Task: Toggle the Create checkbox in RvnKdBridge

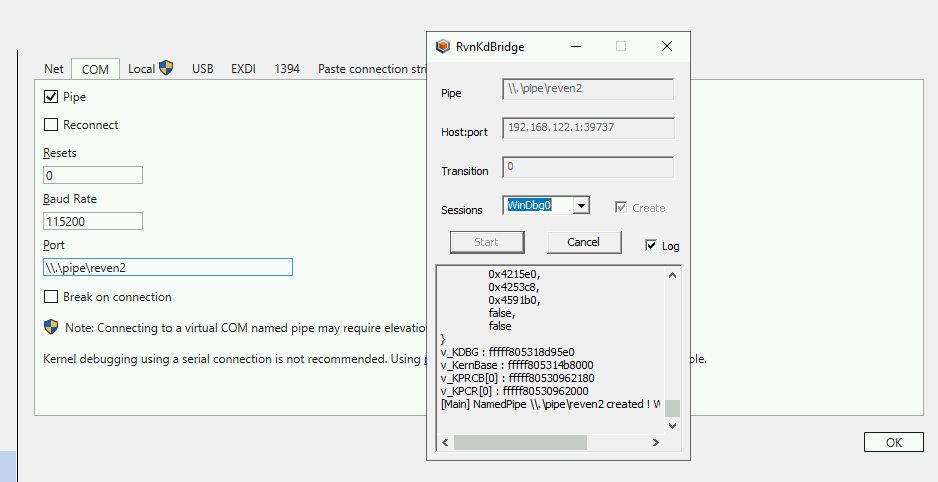Action: pyautogui.click(x=620, y=208)
